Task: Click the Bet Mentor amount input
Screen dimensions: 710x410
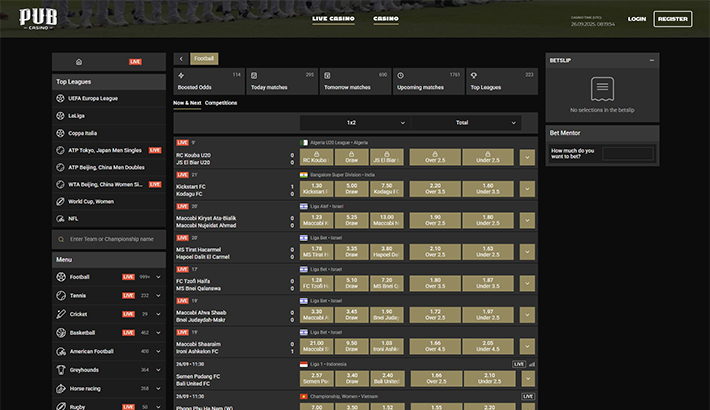Action: (x=628, y=154)
